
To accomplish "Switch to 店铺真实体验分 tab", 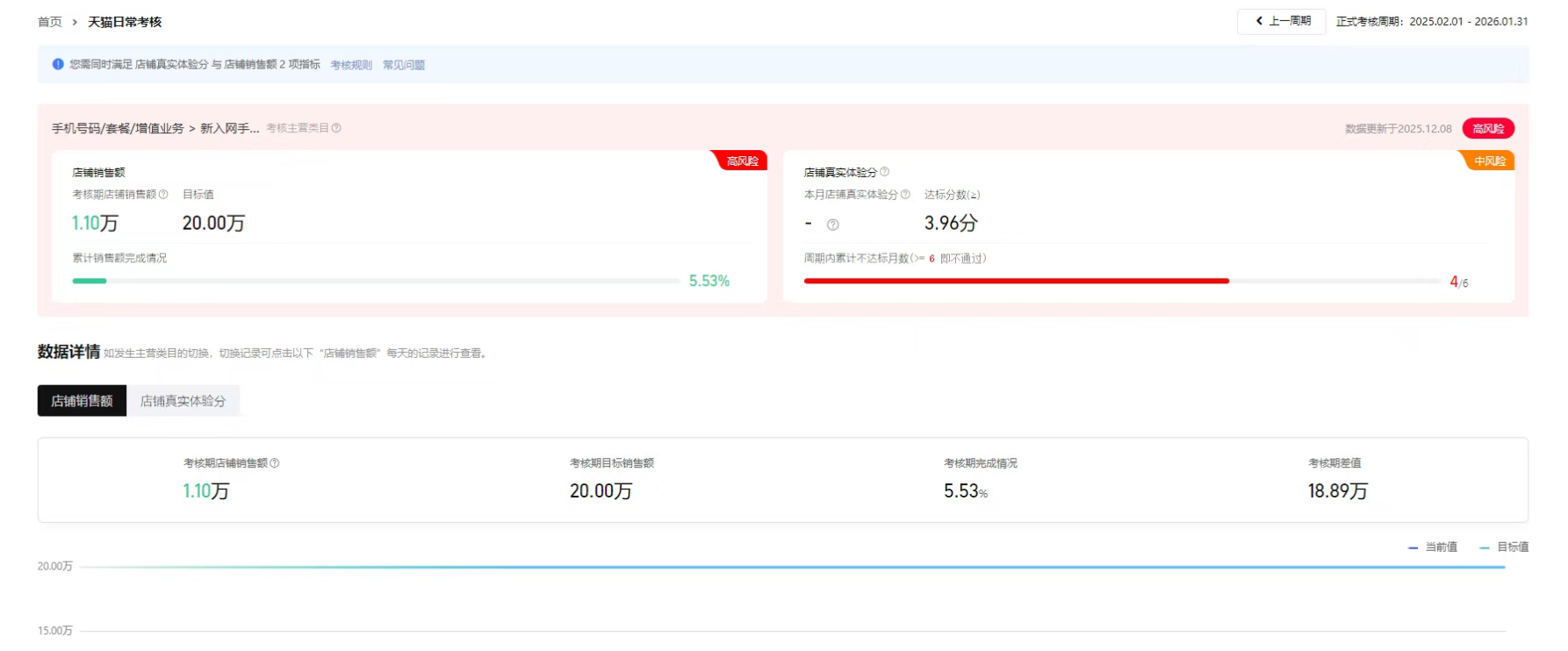I will 183,401.
